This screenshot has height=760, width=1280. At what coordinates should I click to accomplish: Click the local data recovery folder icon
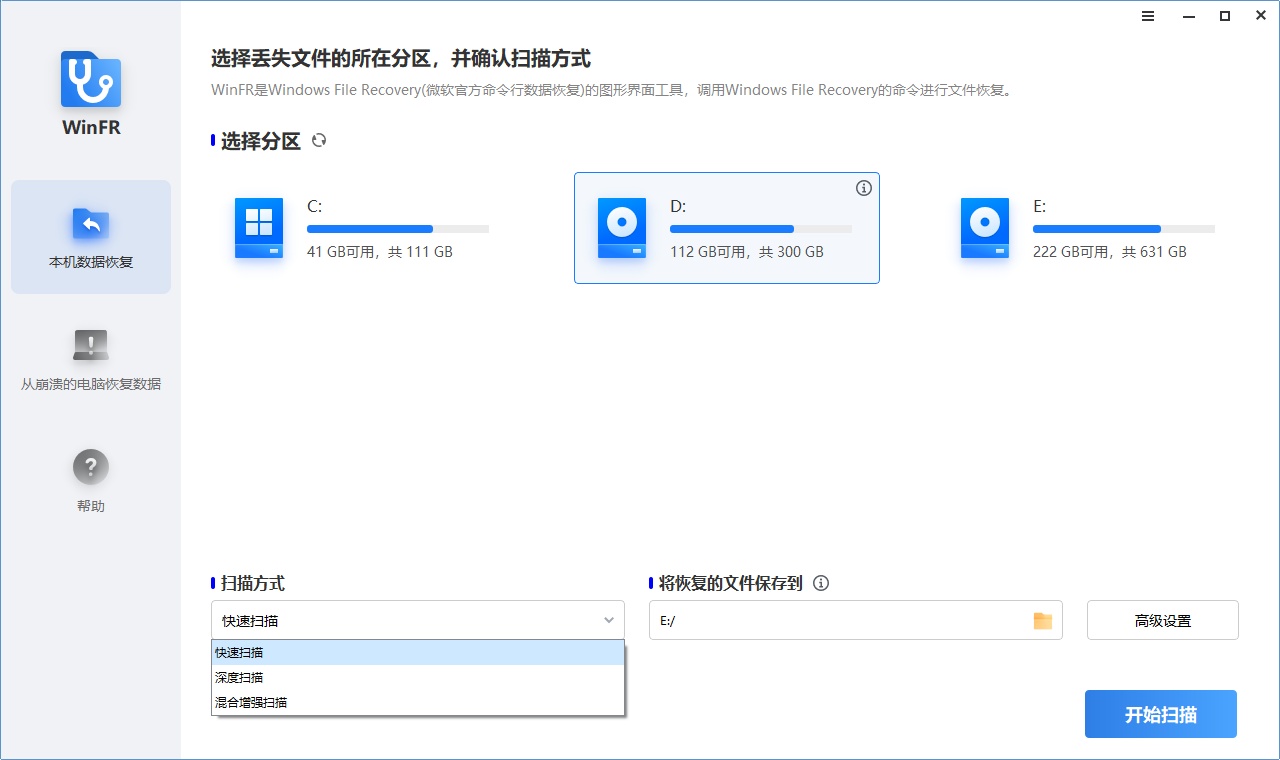(91, 223)
